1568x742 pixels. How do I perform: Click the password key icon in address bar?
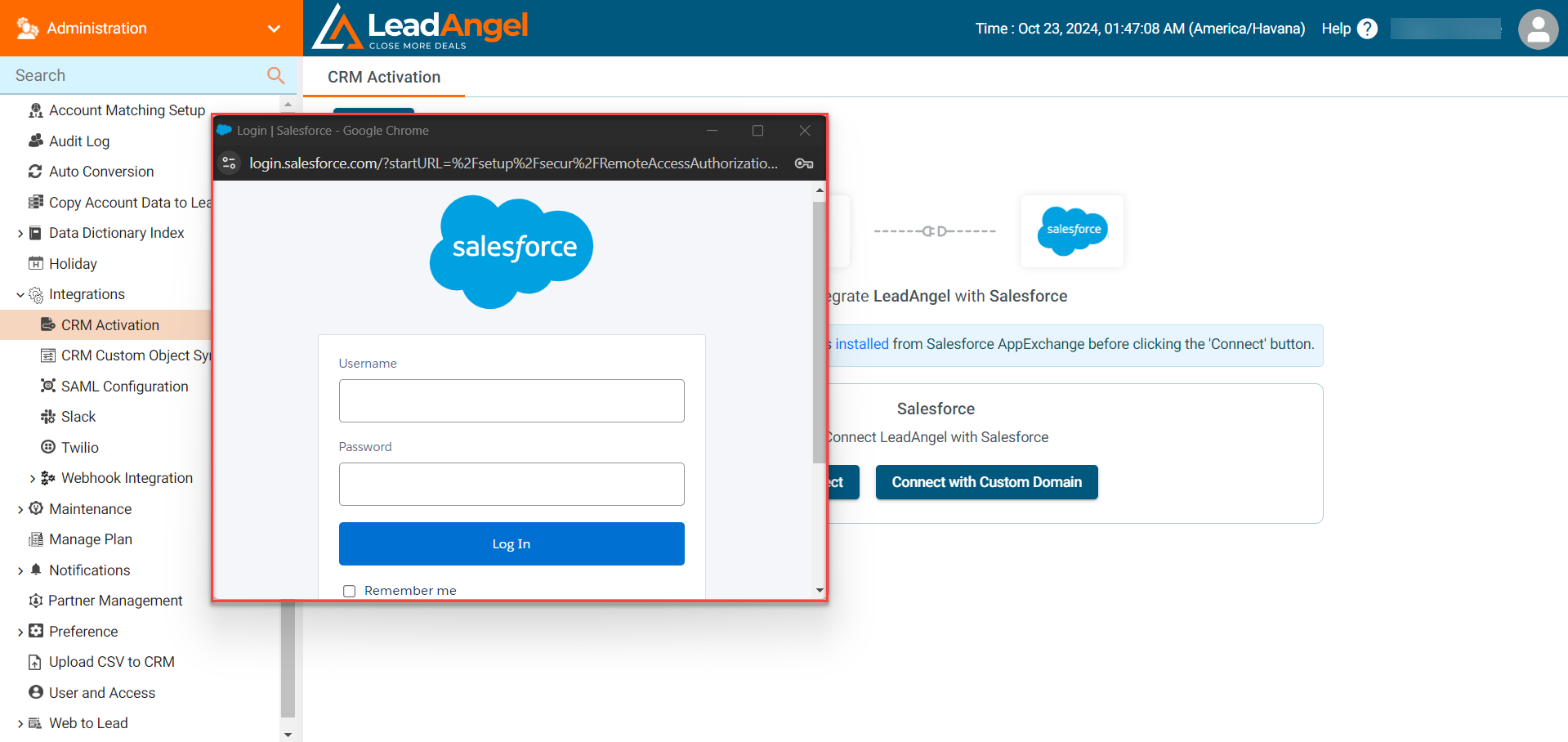click(x=804, y=163)
